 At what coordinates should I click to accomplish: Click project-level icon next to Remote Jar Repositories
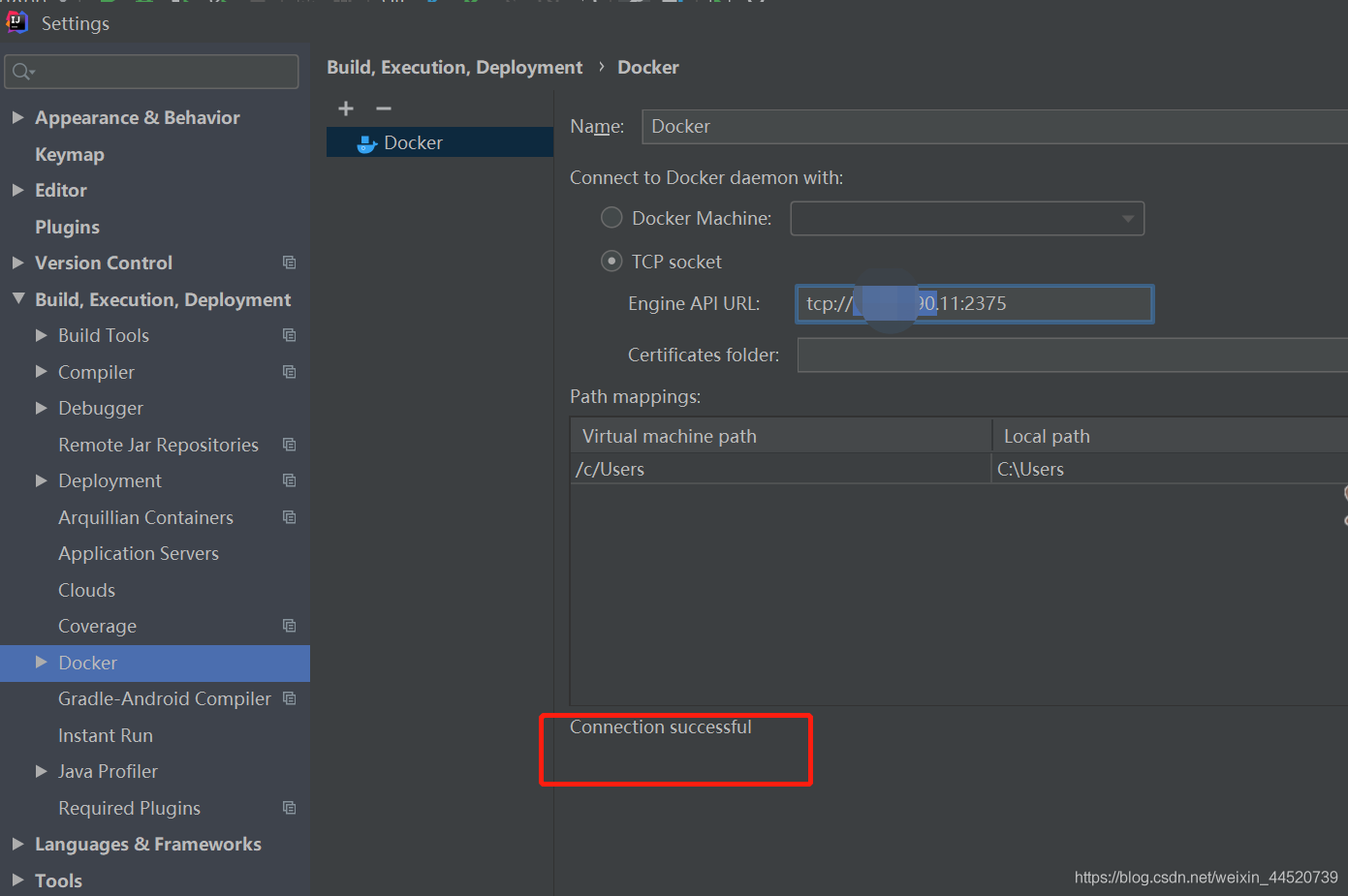289,445
